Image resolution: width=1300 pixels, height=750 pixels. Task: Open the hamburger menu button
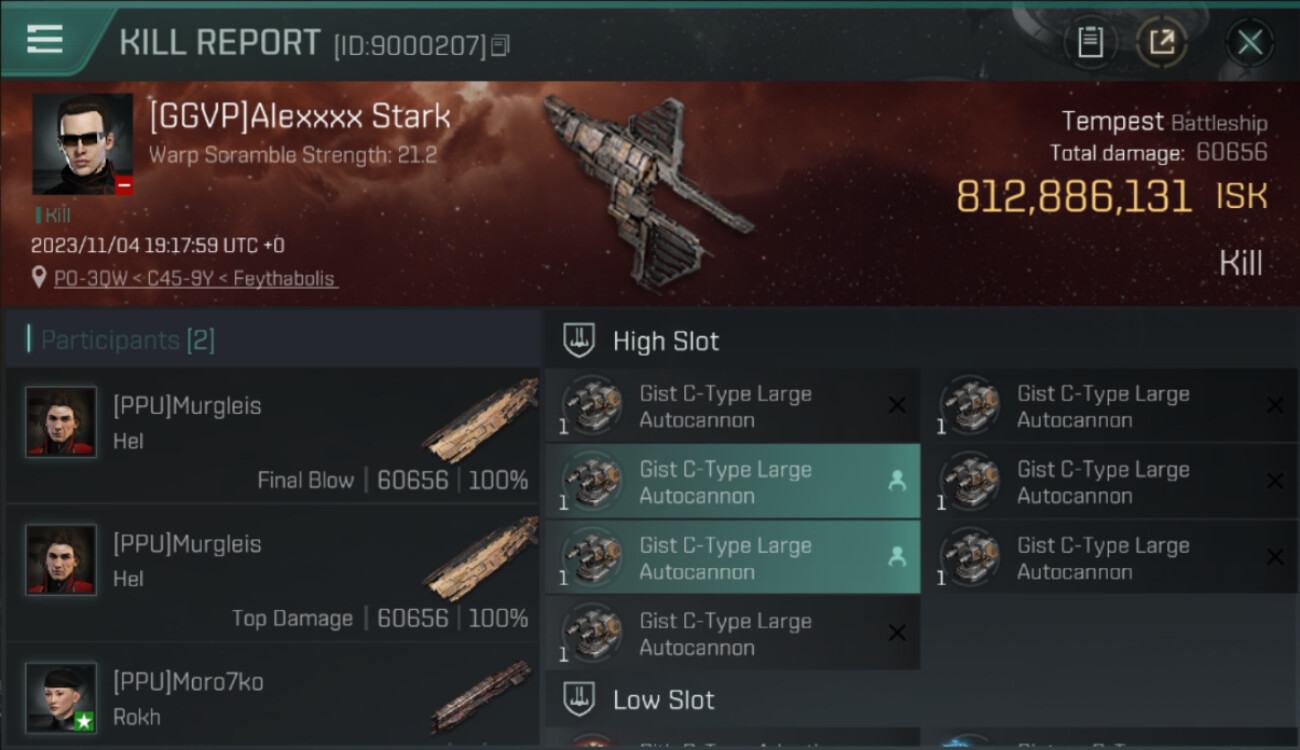tap(45, 40)
